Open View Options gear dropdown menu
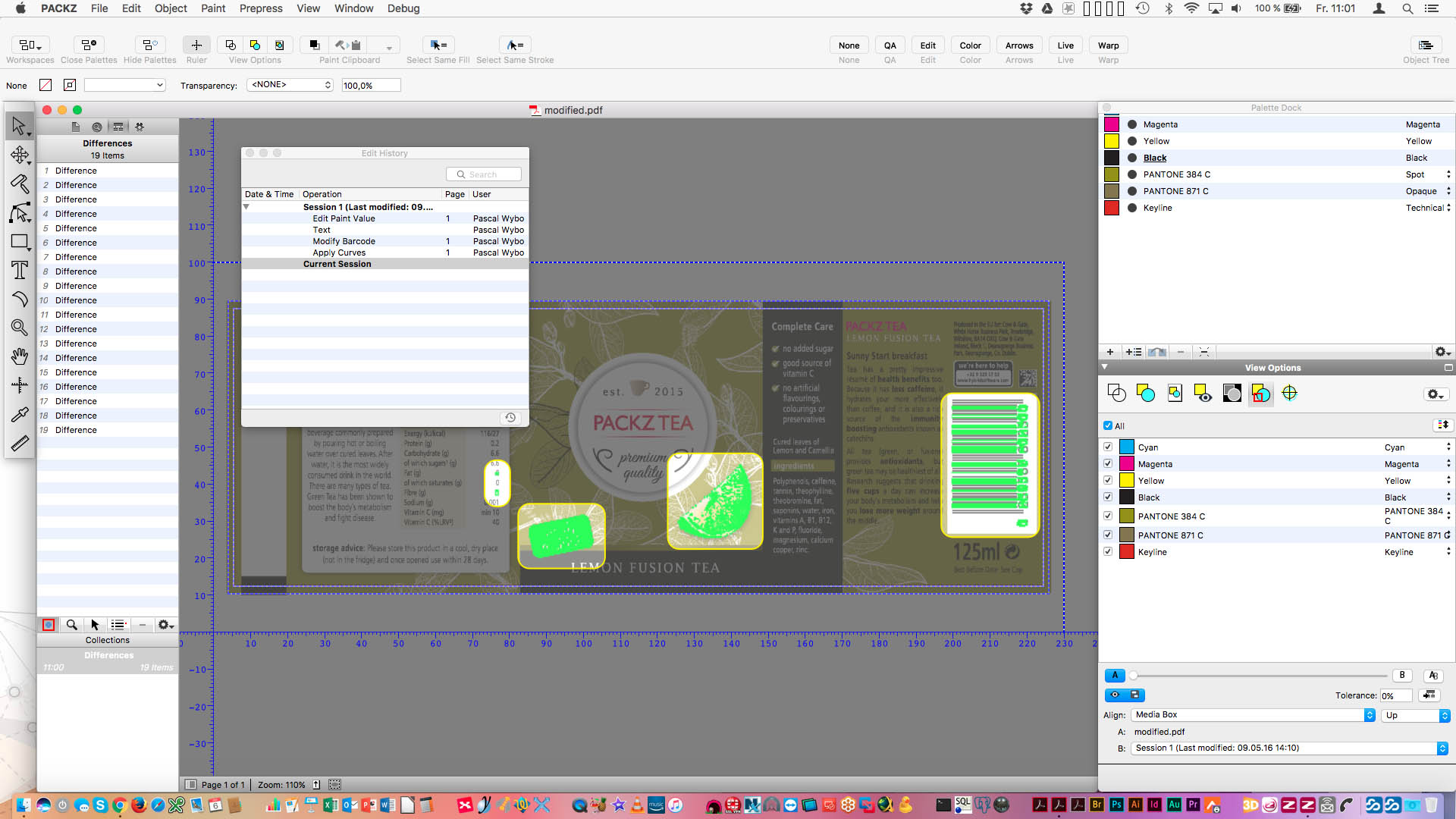The height and width of the screenshot is (819, 1456). tap(1435, 394)
